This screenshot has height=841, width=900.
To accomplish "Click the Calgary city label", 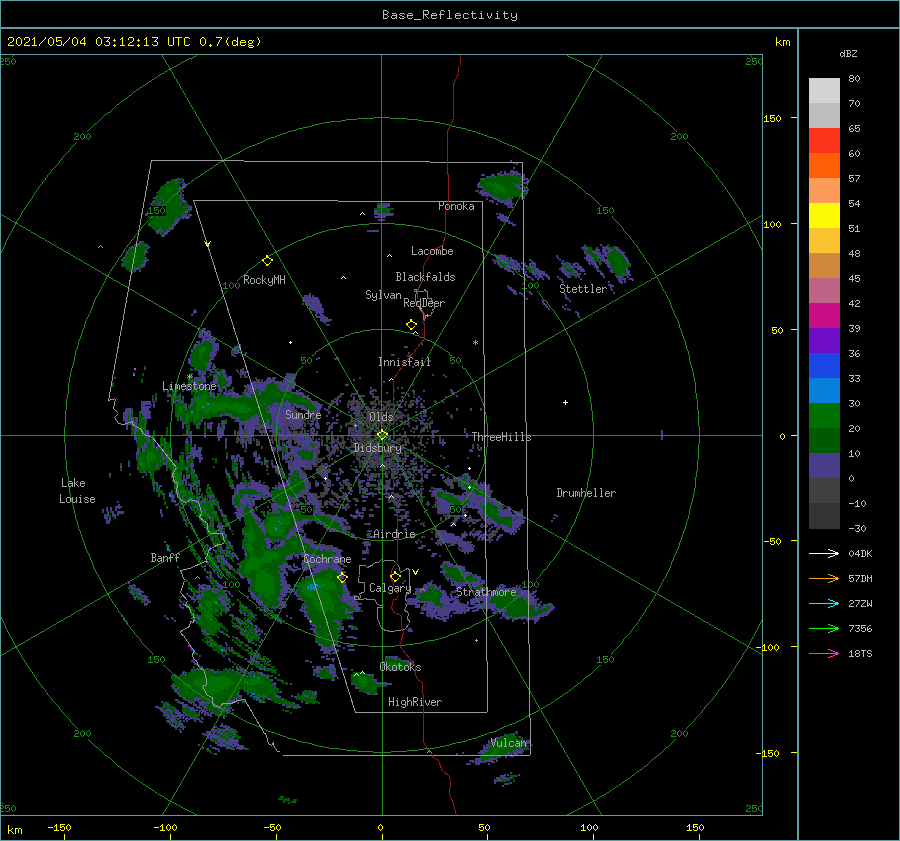I will [390, 588].
